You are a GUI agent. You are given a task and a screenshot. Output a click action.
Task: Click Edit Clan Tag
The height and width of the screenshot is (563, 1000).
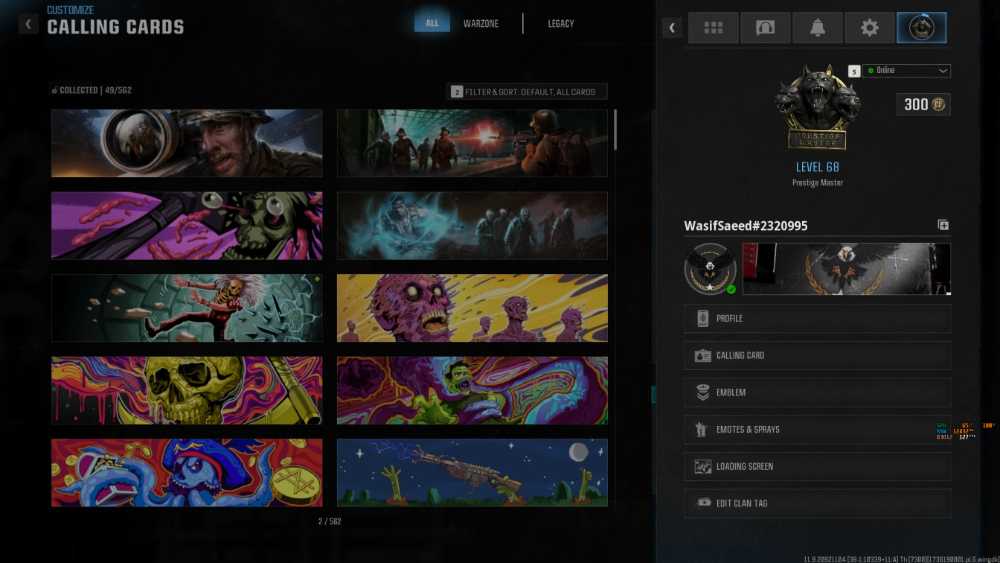pos(817,503)
